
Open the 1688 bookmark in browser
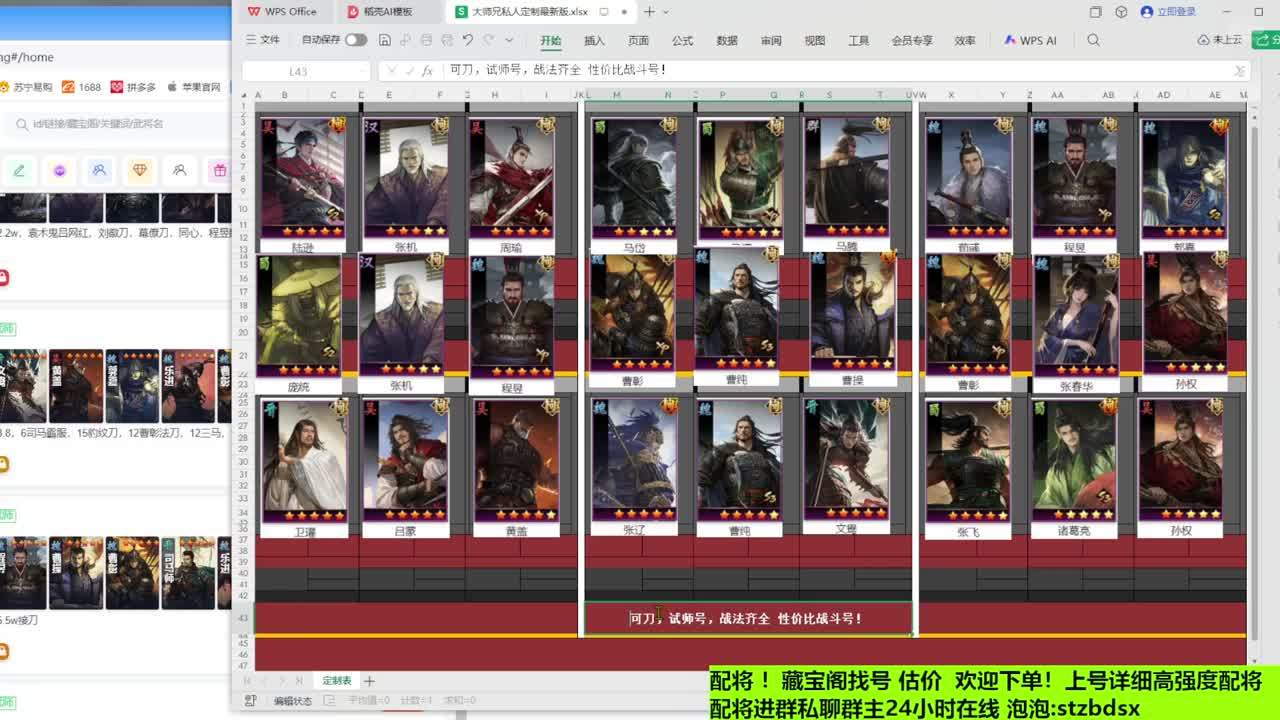point(81,87)
